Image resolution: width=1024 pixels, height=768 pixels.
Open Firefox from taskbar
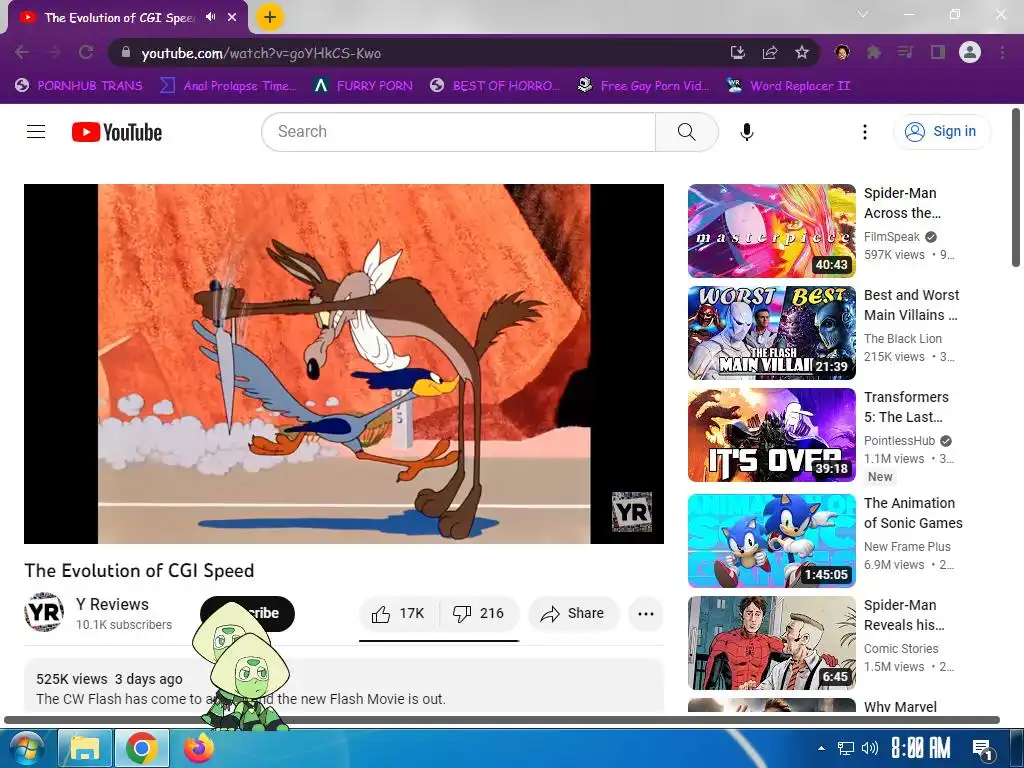(199, 748)
